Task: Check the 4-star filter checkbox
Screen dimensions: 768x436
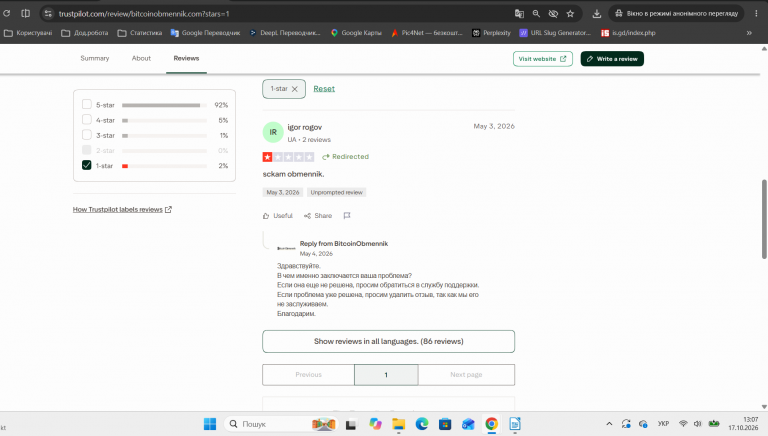Action: tap(87, 120)
